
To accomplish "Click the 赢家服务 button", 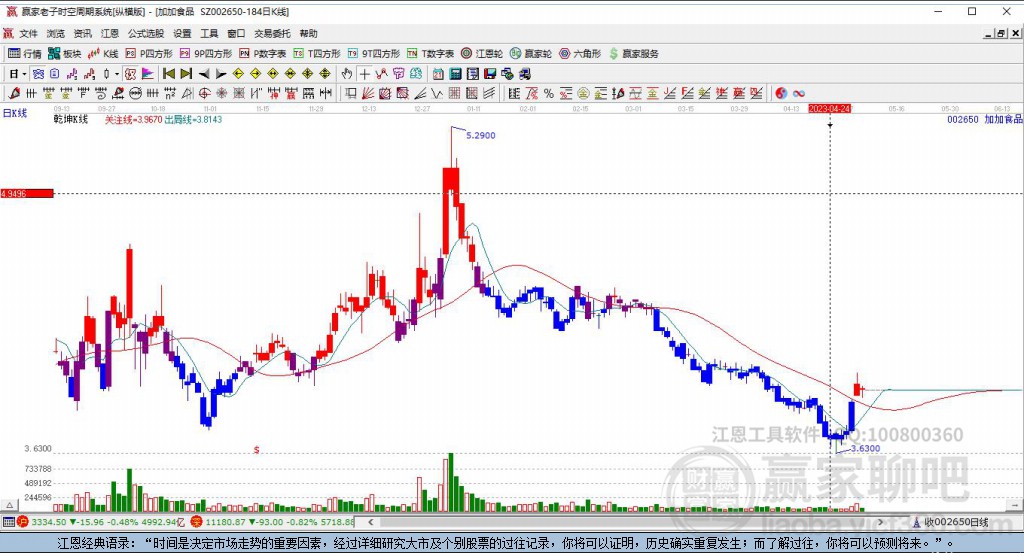I will coord(634,53).
